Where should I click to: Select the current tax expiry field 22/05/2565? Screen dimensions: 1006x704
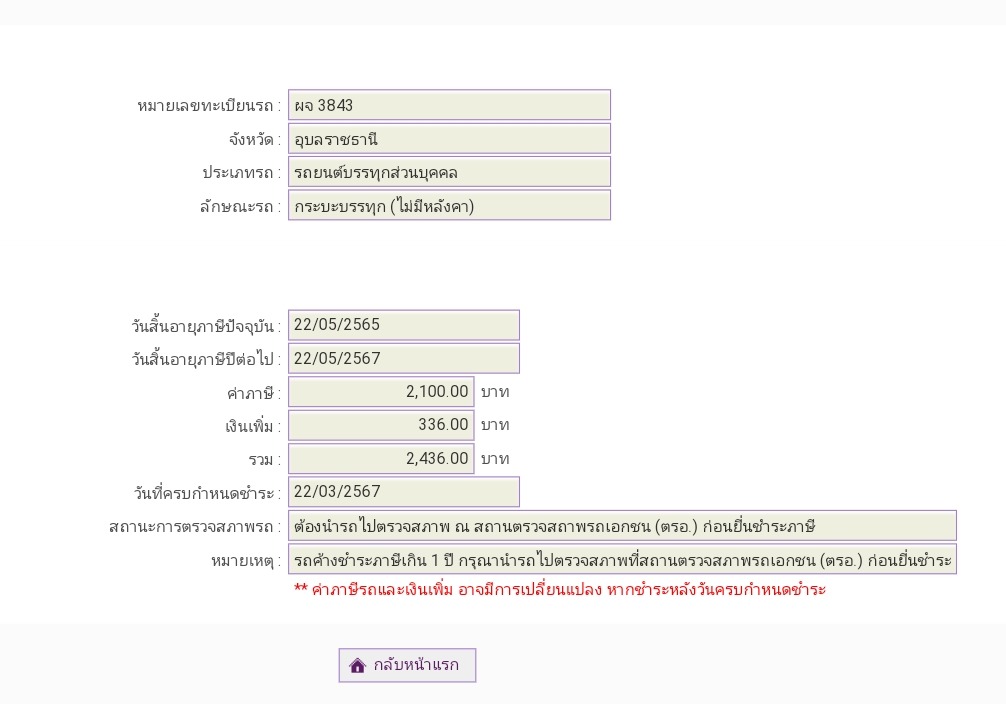pyautogui.click(x=404, y=325)
